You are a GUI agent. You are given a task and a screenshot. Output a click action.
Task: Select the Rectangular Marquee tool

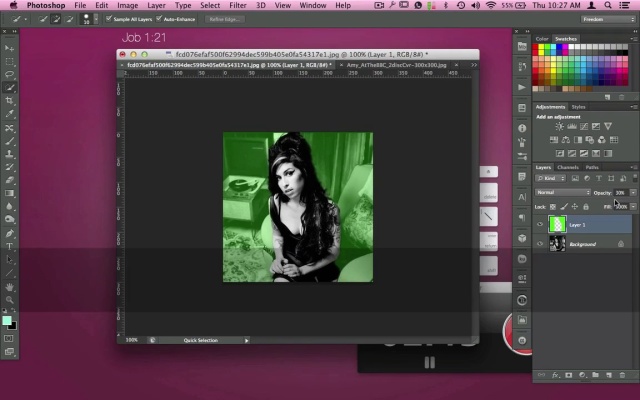tap(10, 61)
